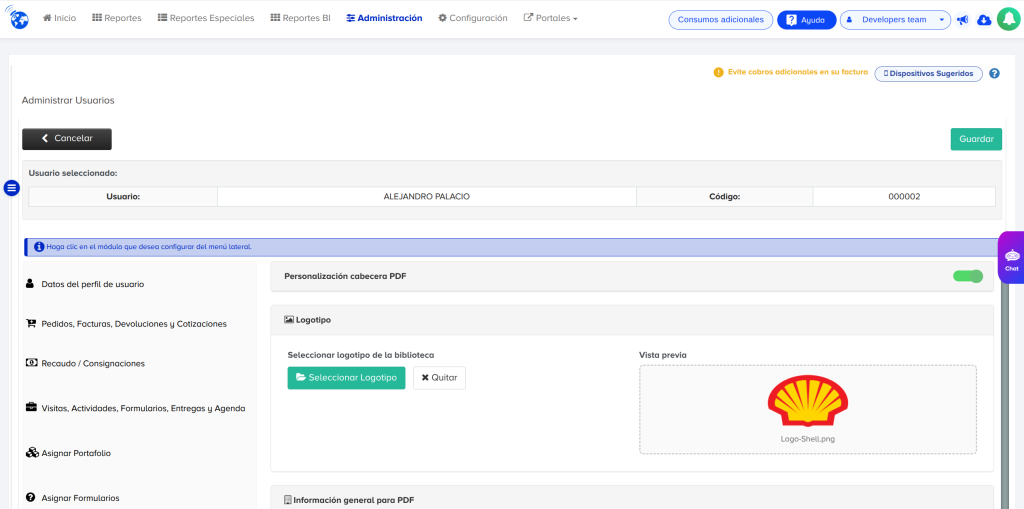Click the Información general para PDF header
This screenshot has width=1024, height=509.
[632, 500]
